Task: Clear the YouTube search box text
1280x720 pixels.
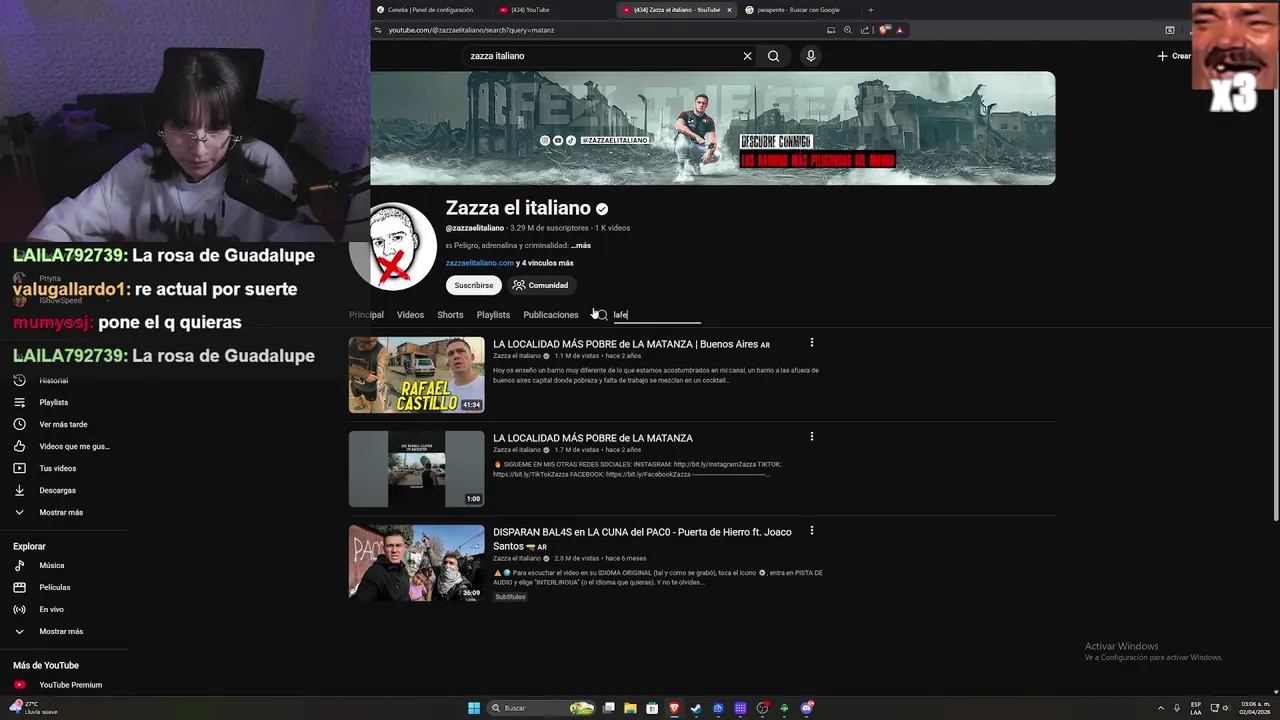Action: (x=747, y=56)
